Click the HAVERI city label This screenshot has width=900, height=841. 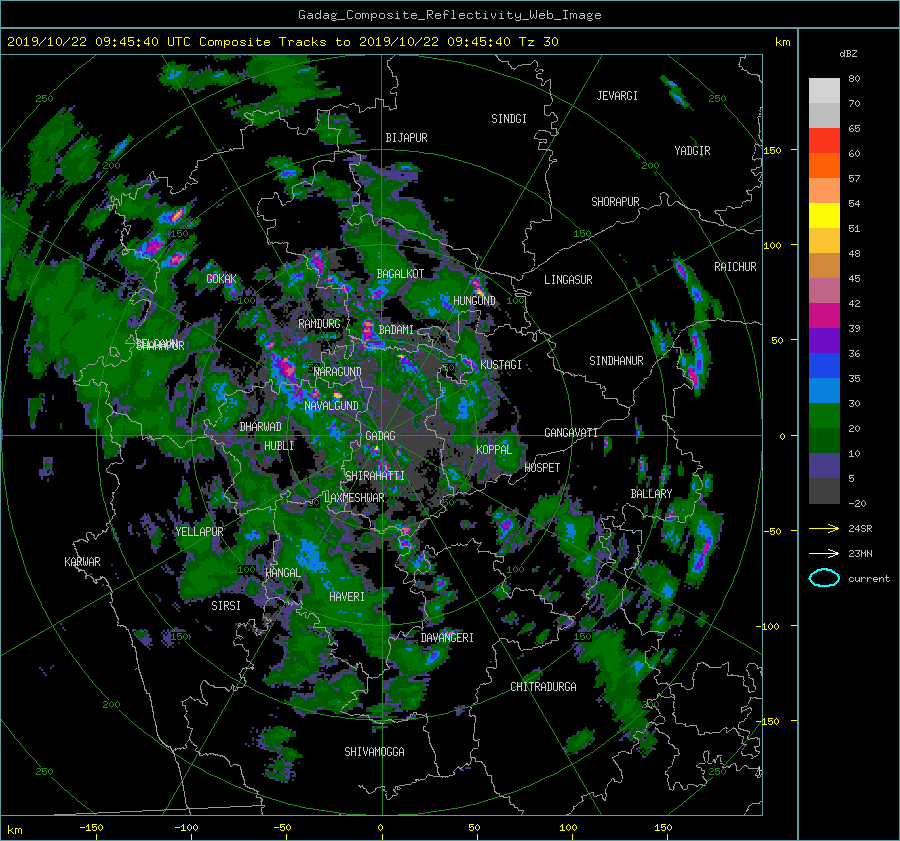[x=347, y=597]
